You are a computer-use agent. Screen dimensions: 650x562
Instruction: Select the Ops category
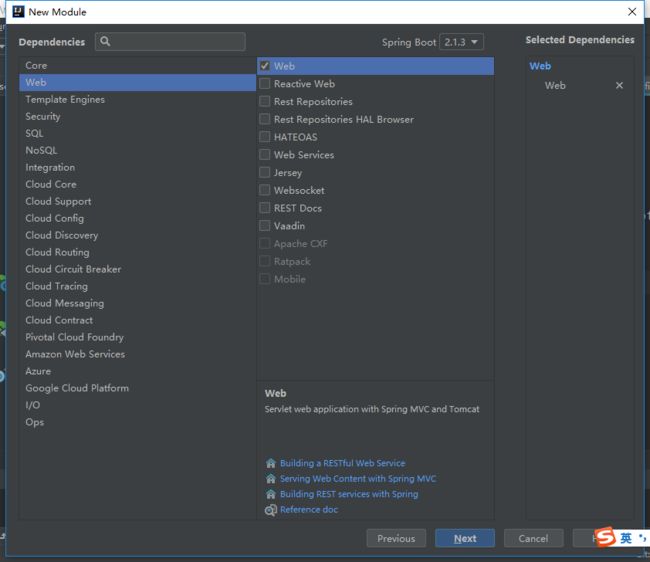pos(137,422)
